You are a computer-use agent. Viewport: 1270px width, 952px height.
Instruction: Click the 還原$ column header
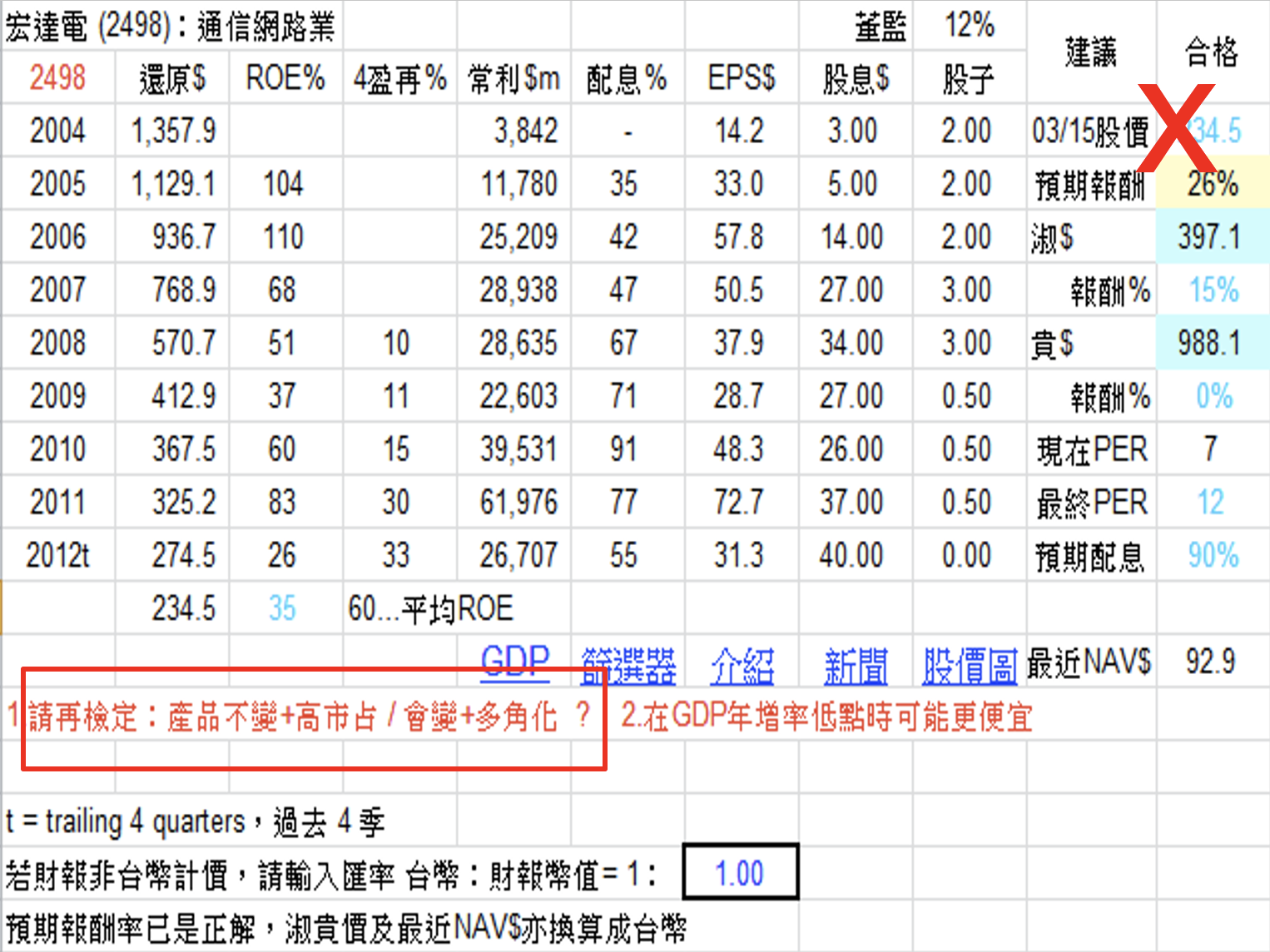click(x=172, y=78)
